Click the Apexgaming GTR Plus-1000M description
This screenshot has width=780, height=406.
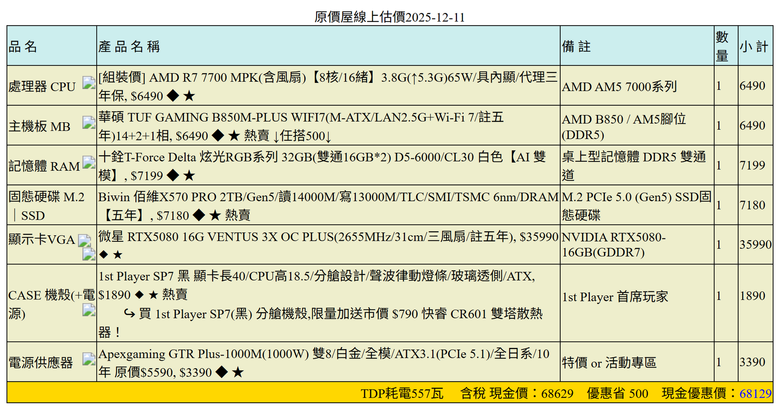[x=324, y=363]
